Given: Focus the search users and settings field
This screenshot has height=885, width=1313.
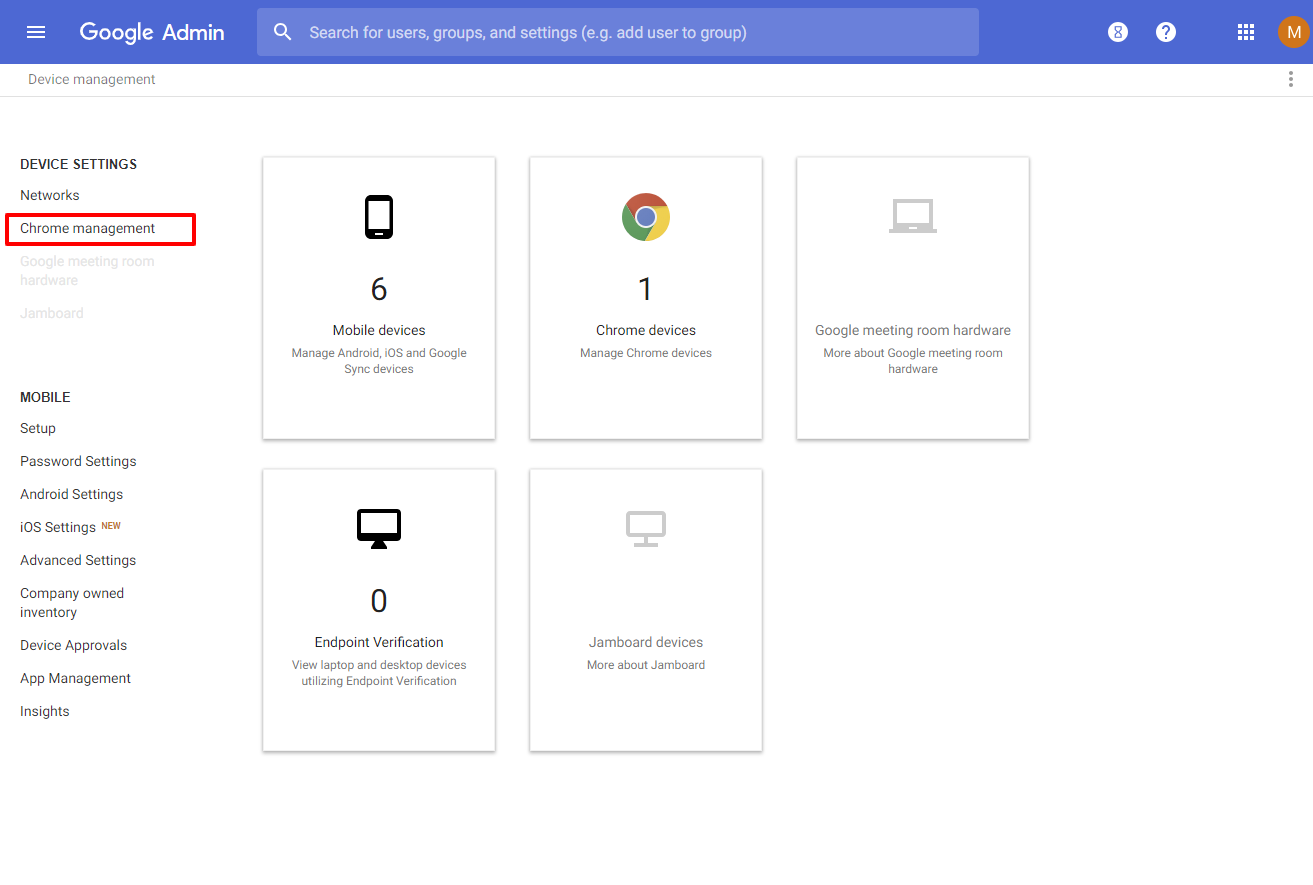Looking at the screenshot, I should [x=618, y=32].
